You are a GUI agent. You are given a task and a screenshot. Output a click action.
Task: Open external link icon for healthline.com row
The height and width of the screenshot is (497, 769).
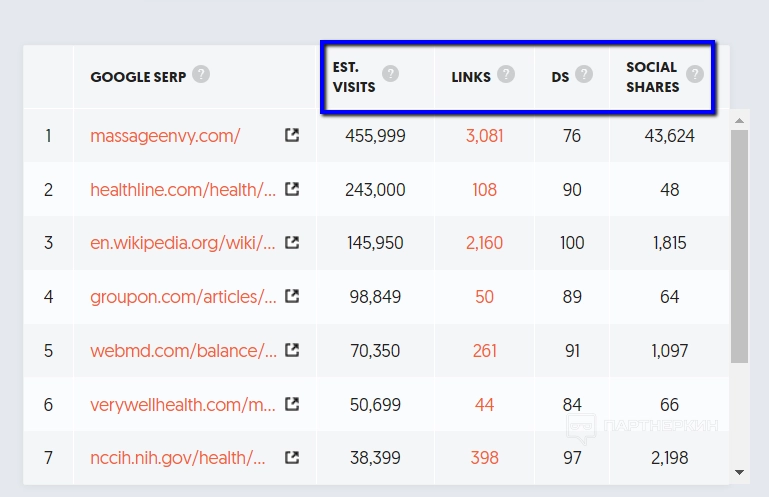pos(292,189)
